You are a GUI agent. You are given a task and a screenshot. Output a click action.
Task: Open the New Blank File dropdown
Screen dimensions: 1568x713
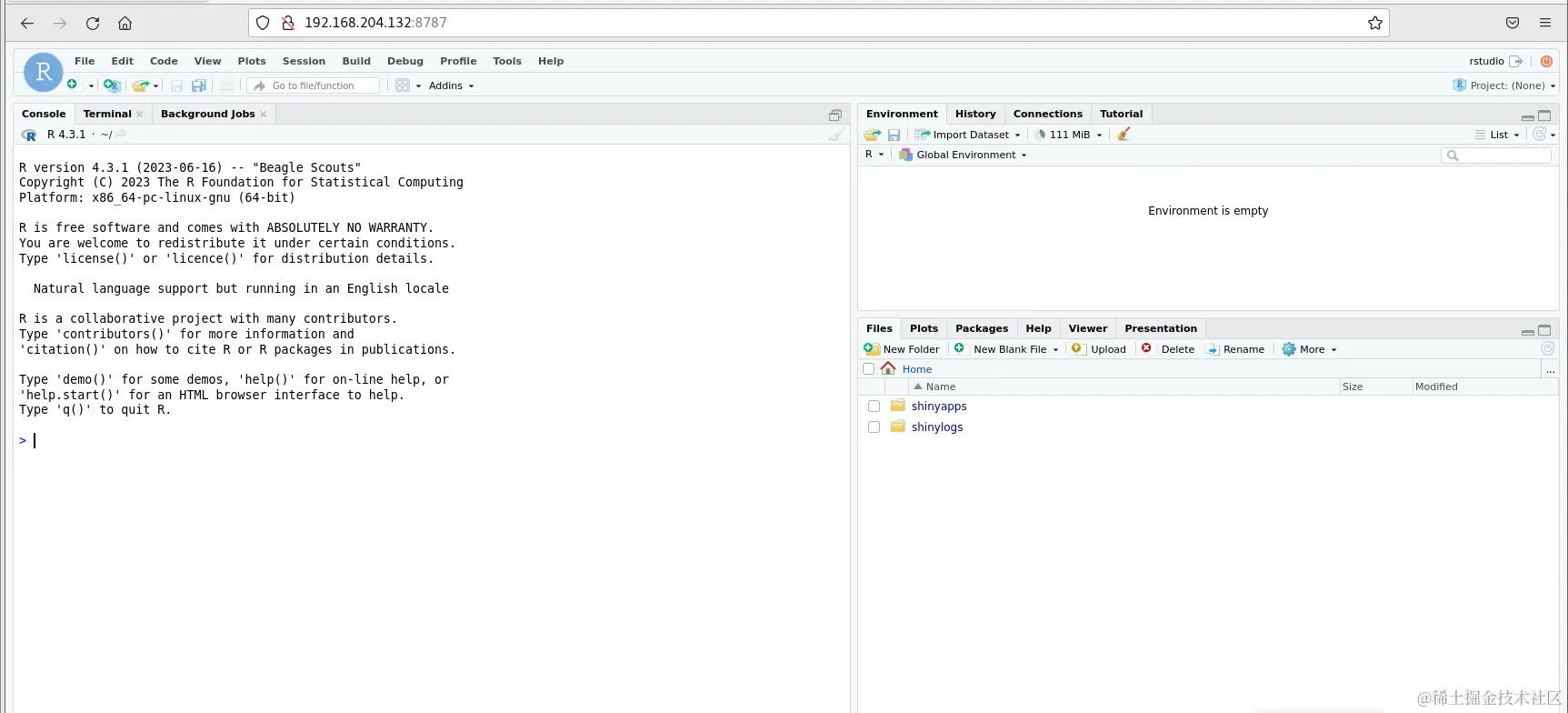[x=1006, y=349]
